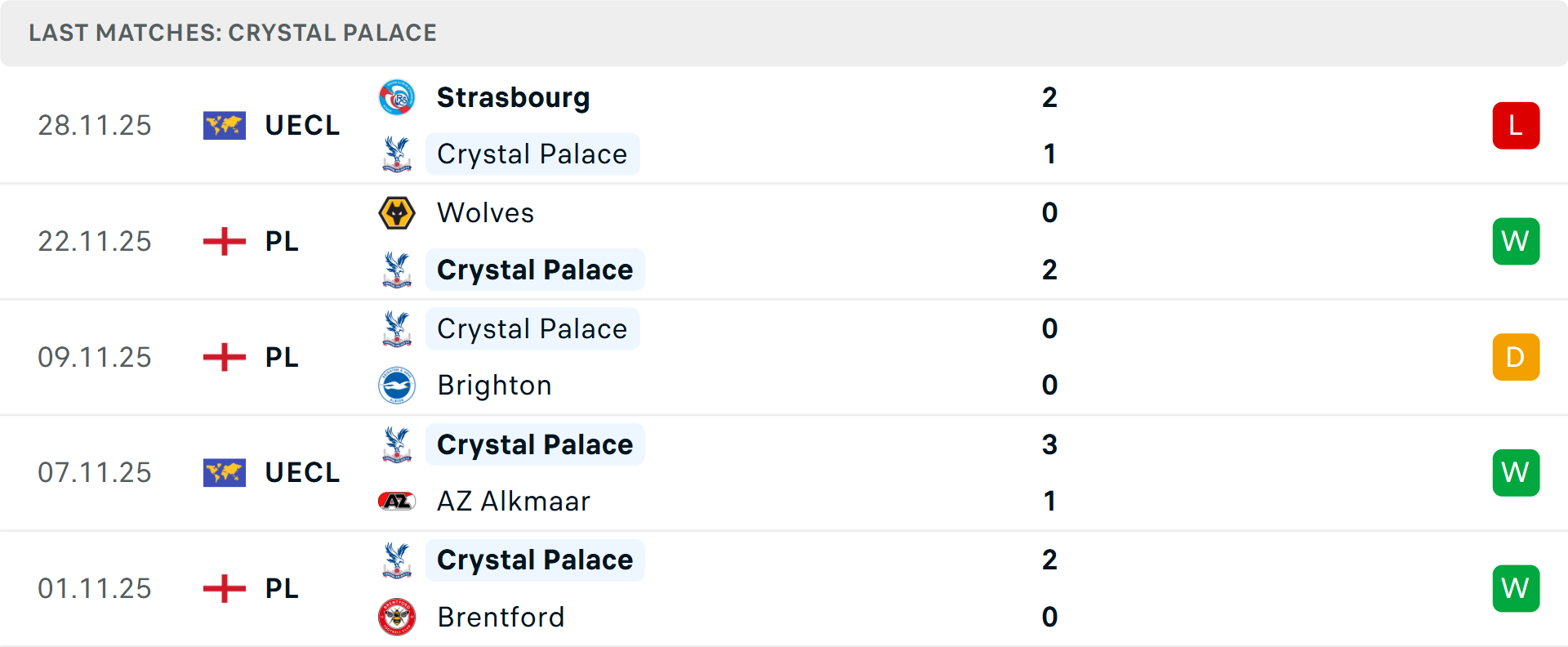Select the Crystal Palace name in the Wolves match
Screen dimensions: 1568x647
point(535,270)
